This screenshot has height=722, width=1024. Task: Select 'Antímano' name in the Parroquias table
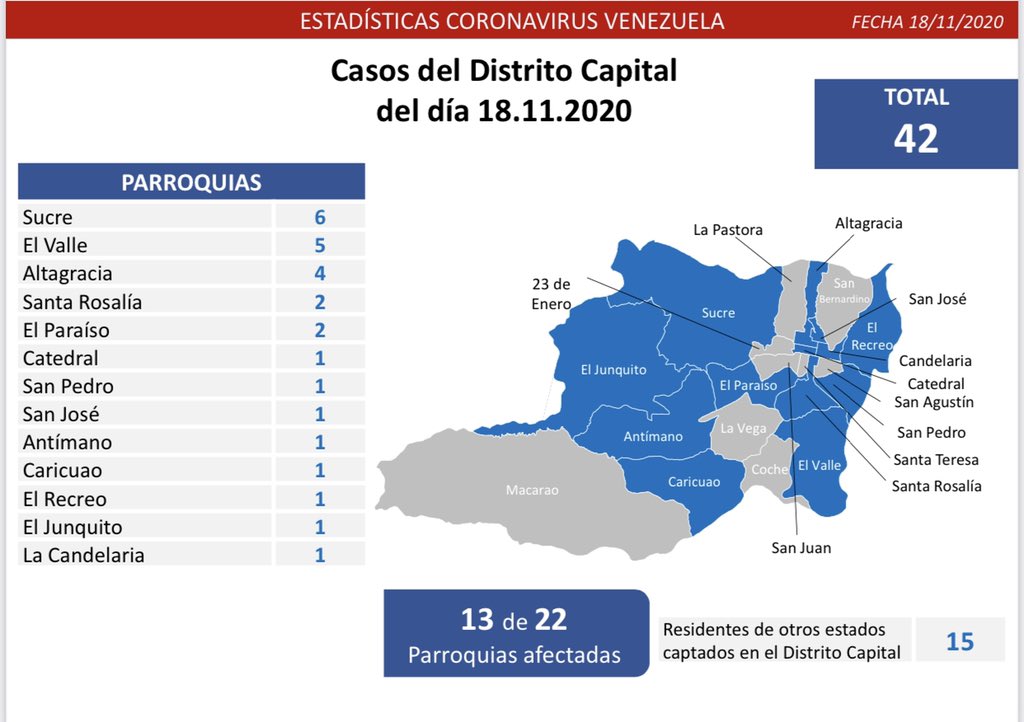point(67,442)
